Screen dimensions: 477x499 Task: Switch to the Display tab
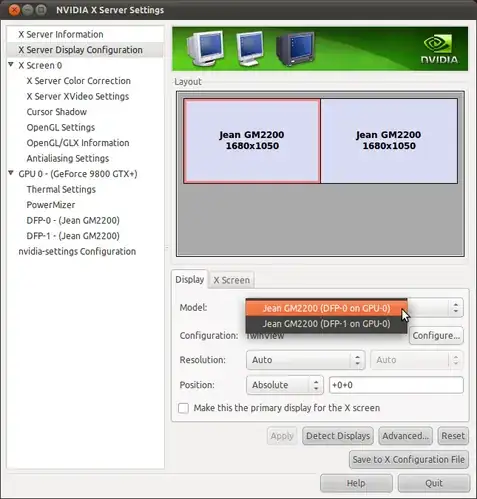pos(190,279)
